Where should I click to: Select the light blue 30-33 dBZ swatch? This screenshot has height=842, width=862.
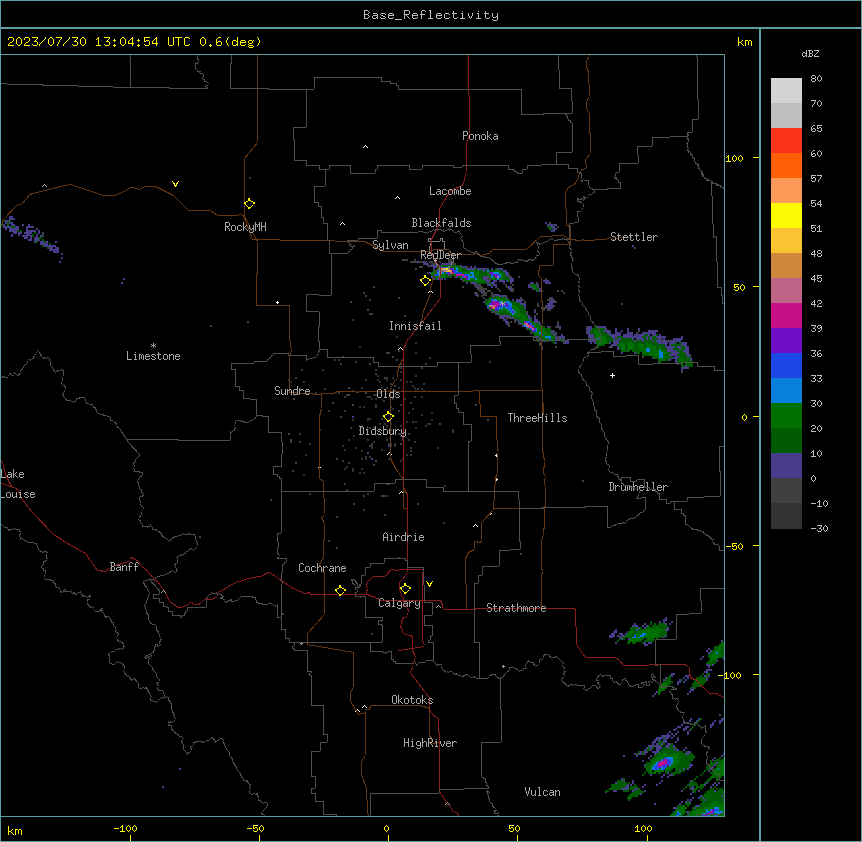[786, 390]
